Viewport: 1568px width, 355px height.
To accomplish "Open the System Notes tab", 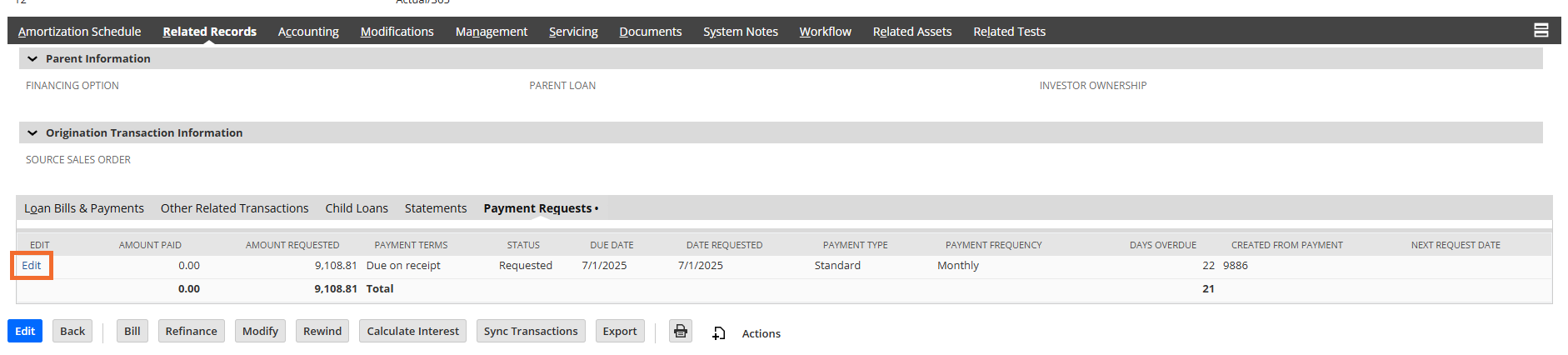I will pos(740,32).
